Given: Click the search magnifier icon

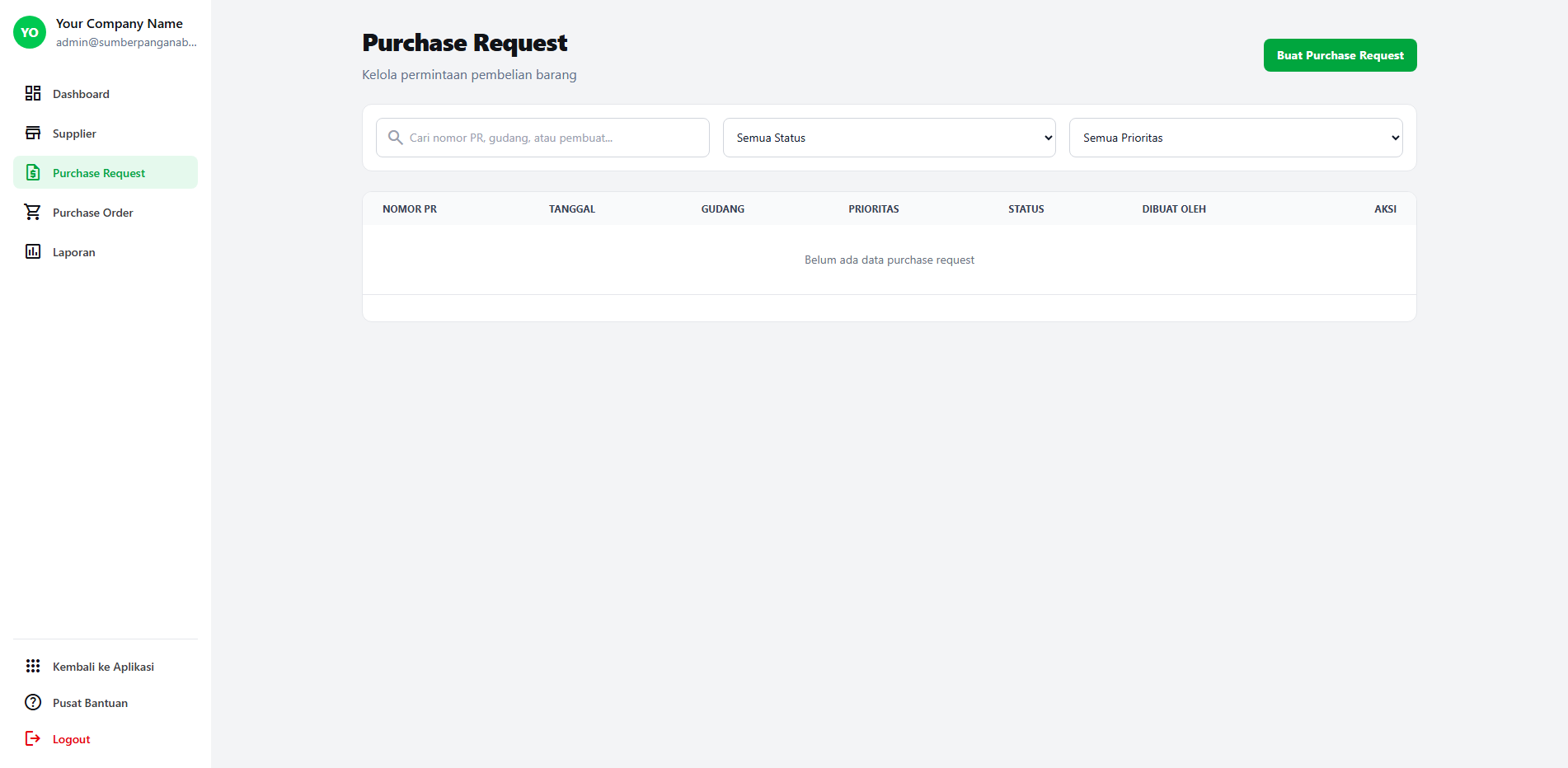Looking at the screenshot, I should tap(395, 138).
